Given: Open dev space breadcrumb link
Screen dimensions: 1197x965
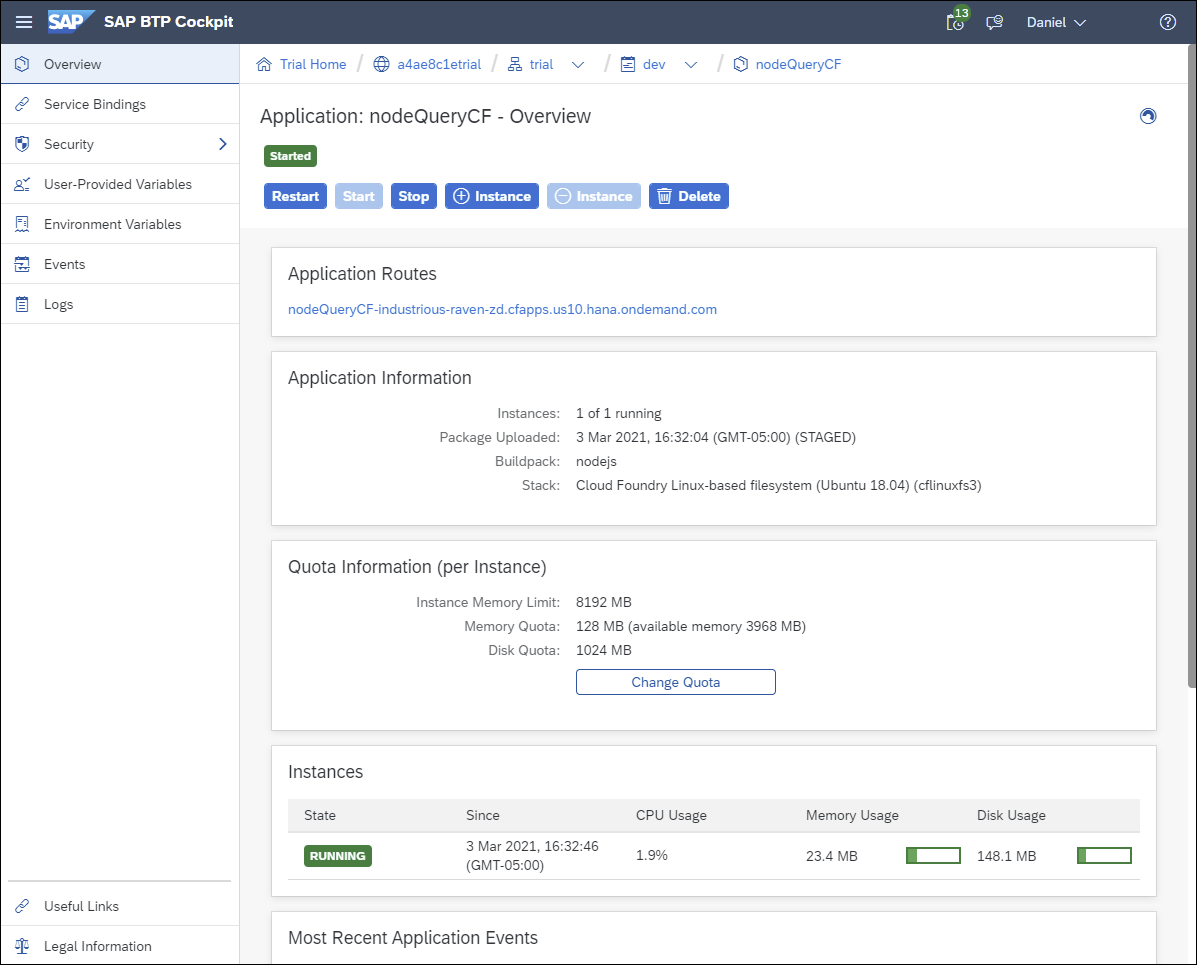Looking at the screenshot, I should pyautogui.click(x=654, y=64).
